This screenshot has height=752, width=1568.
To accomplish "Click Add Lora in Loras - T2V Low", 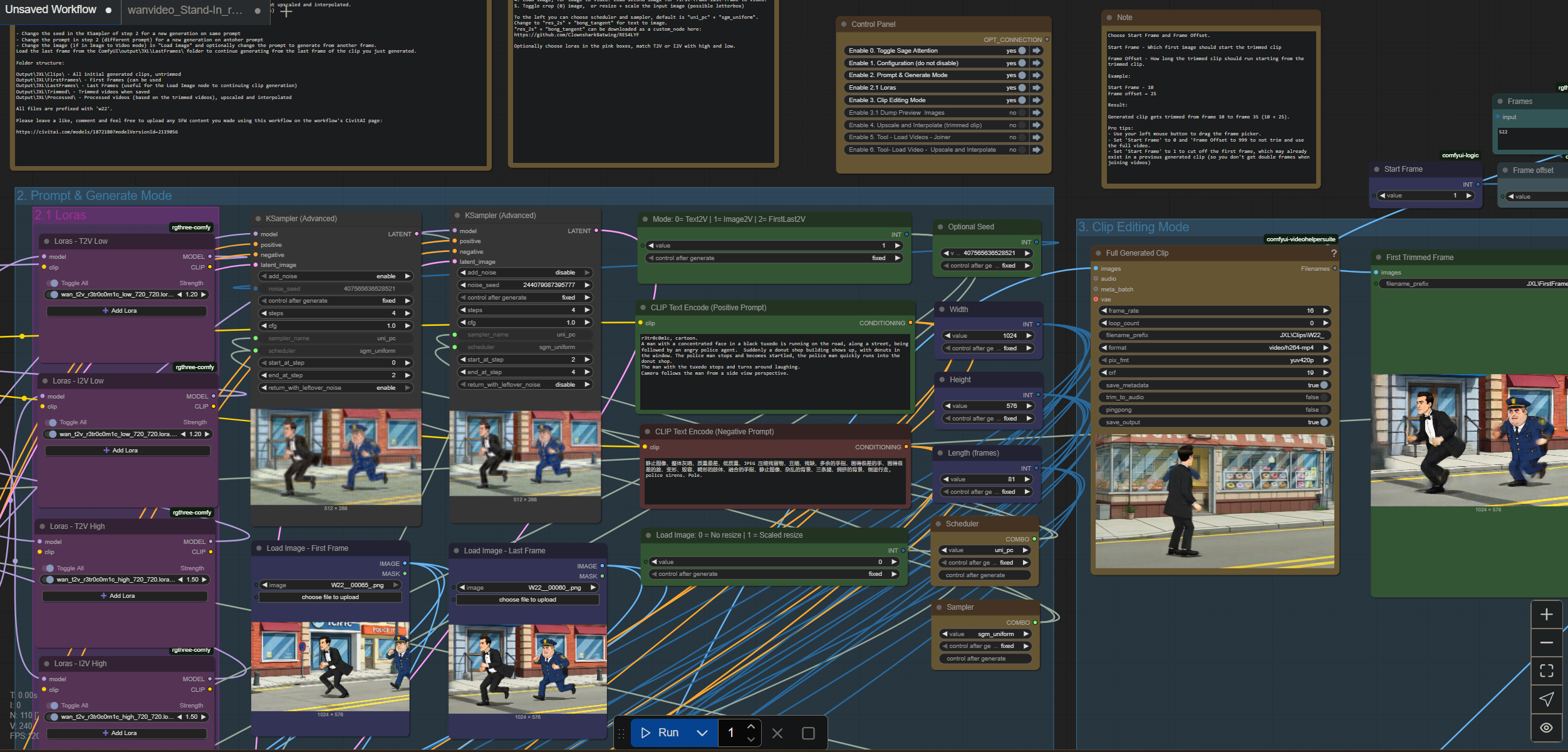I will 123,311.
